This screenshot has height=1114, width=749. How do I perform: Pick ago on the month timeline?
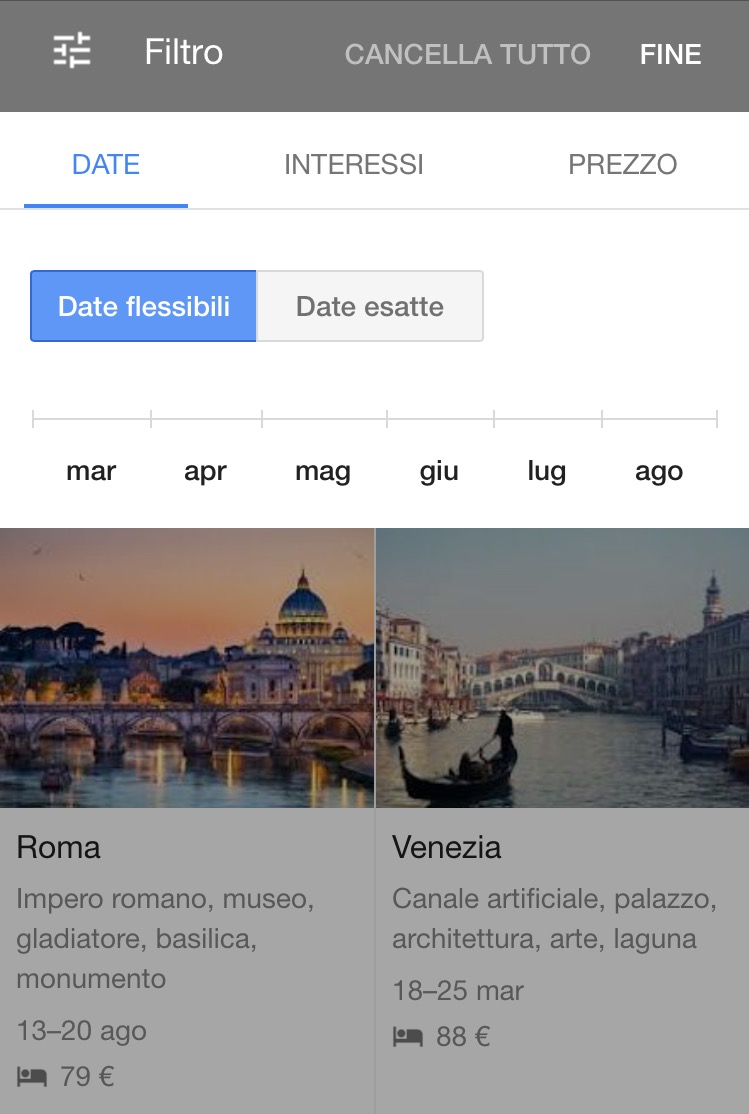click(659, 471)
